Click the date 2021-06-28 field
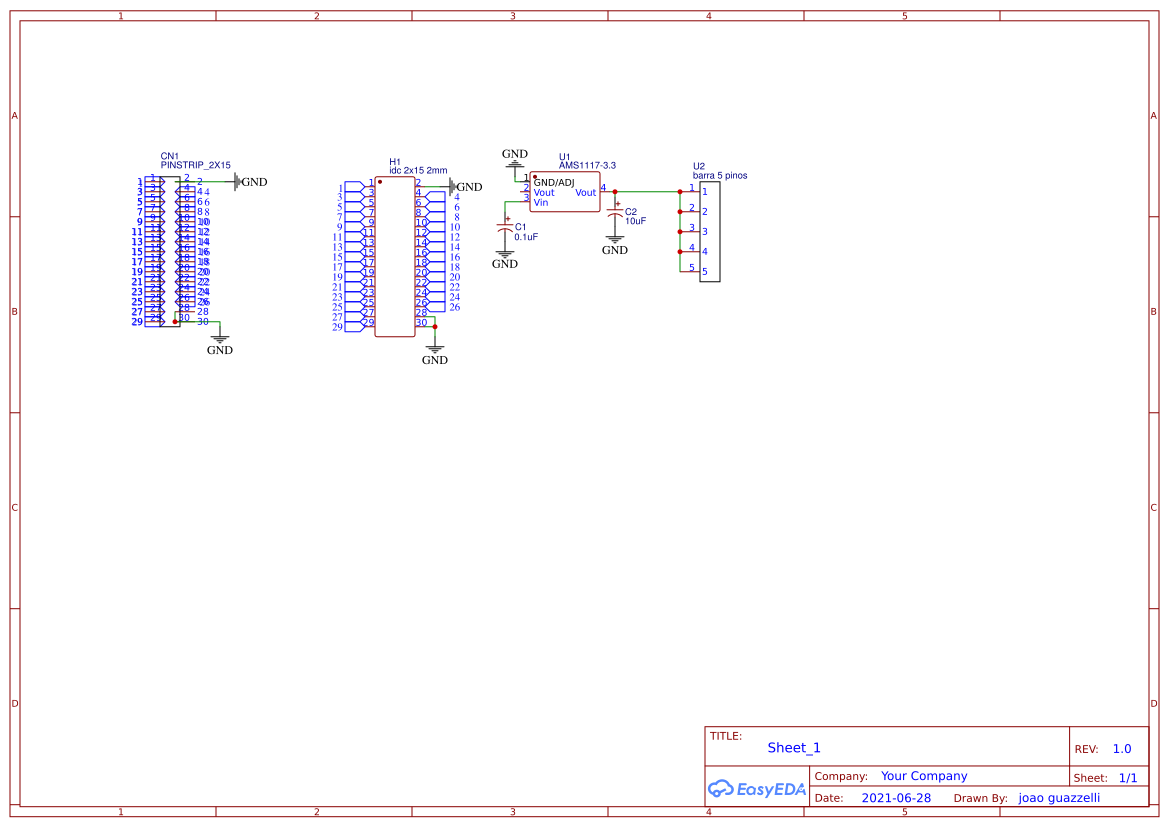 click(x=896, y=798)
